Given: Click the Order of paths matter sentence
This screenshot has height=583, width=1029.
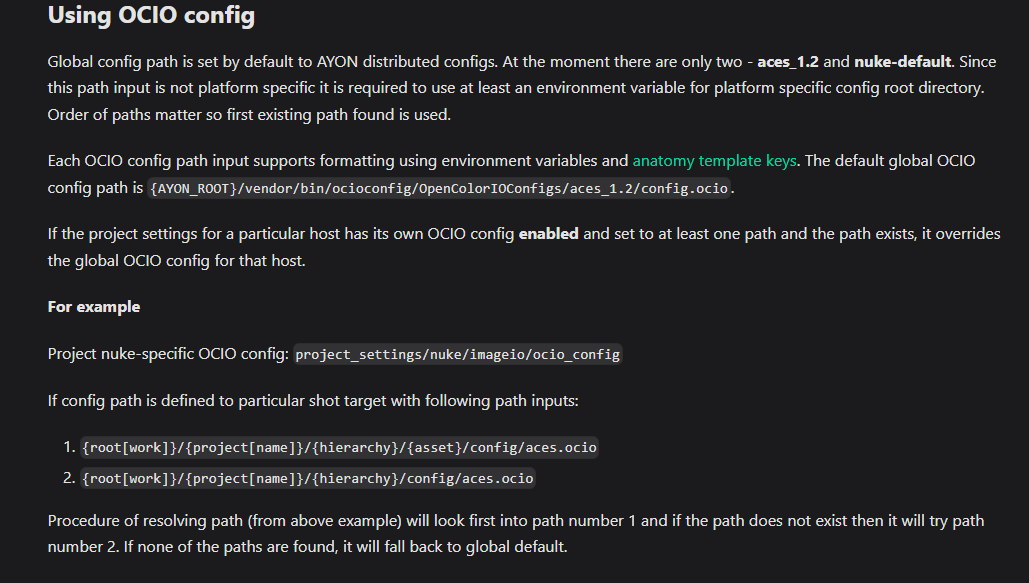Looking at the screenshot, I should 249,115.
